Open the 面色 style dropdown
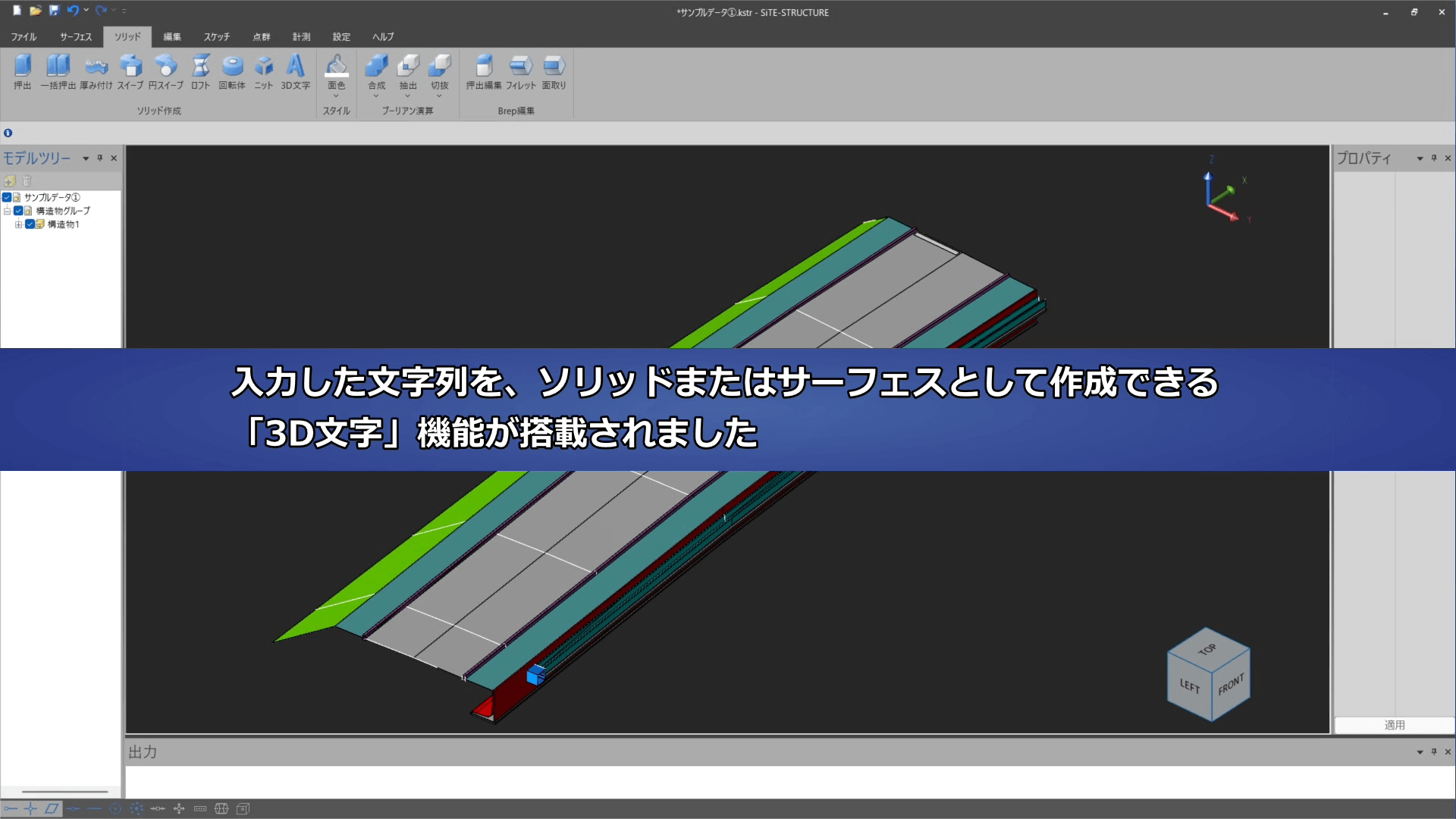 click(337, 96)
